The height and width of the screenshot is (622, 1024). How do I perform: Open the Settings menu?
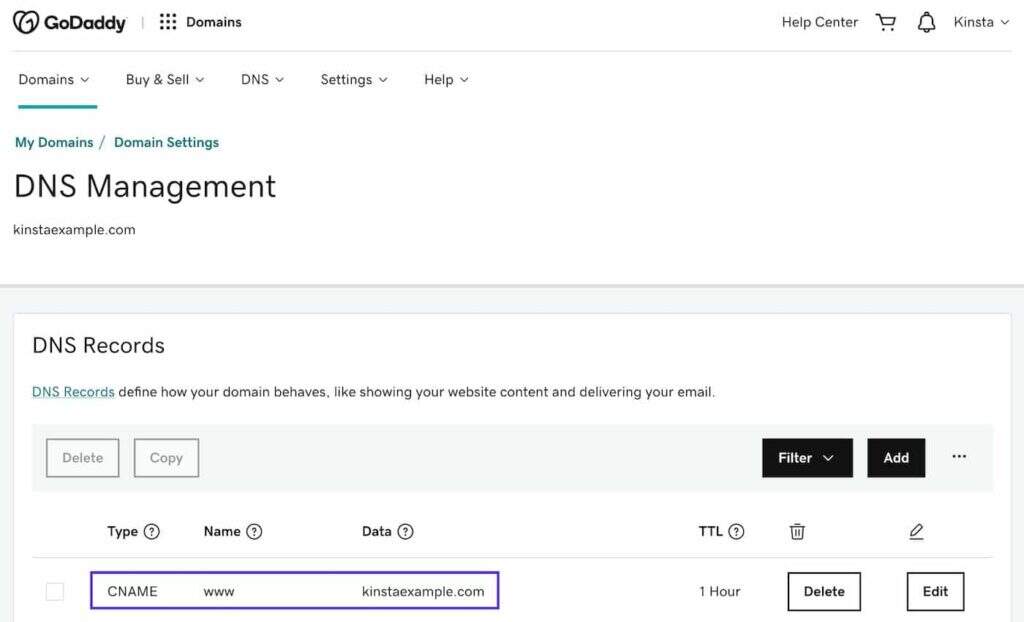pos(354,80)
